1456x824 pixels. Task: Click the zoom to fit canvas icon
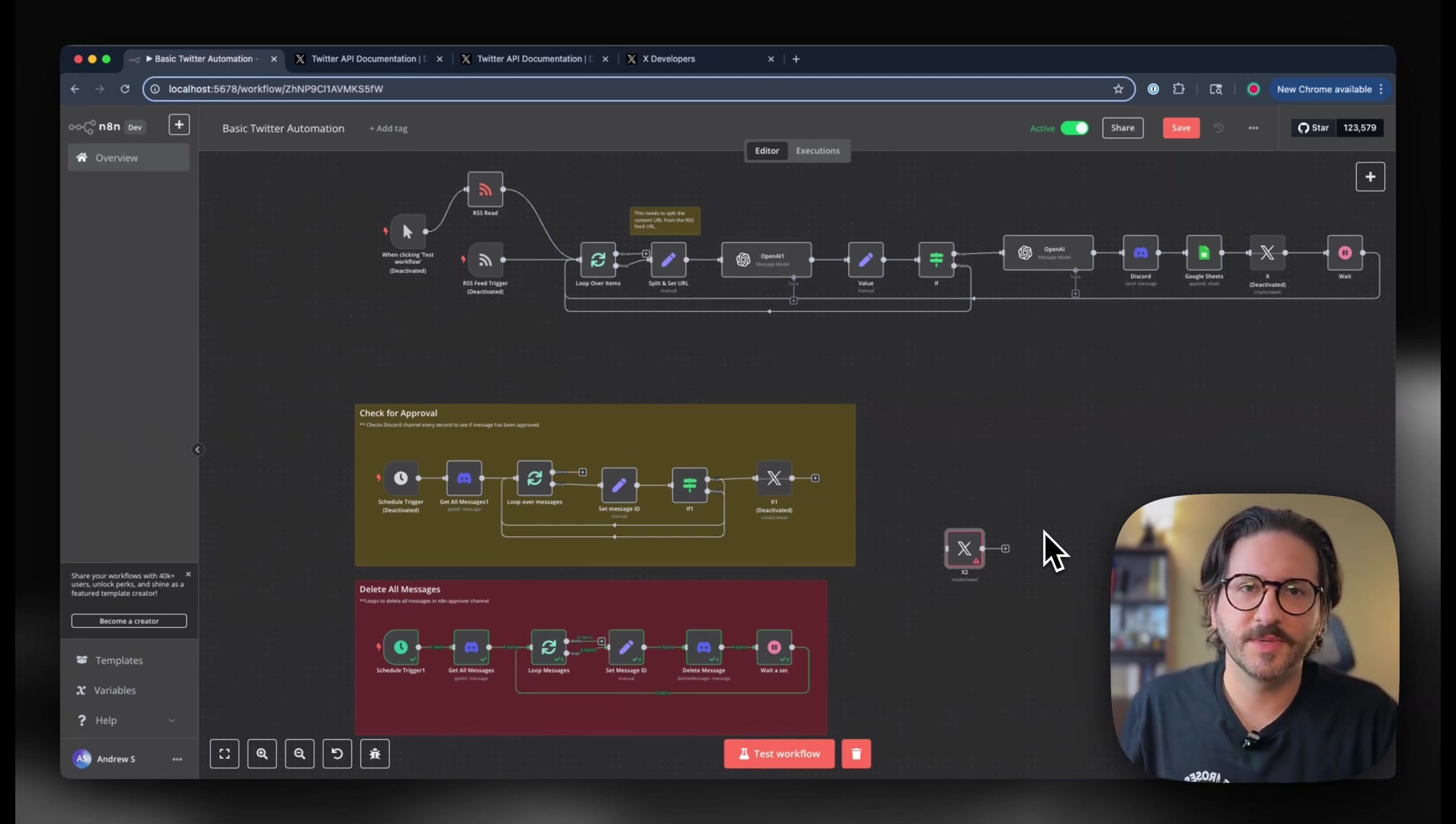[x=224, y=754]
